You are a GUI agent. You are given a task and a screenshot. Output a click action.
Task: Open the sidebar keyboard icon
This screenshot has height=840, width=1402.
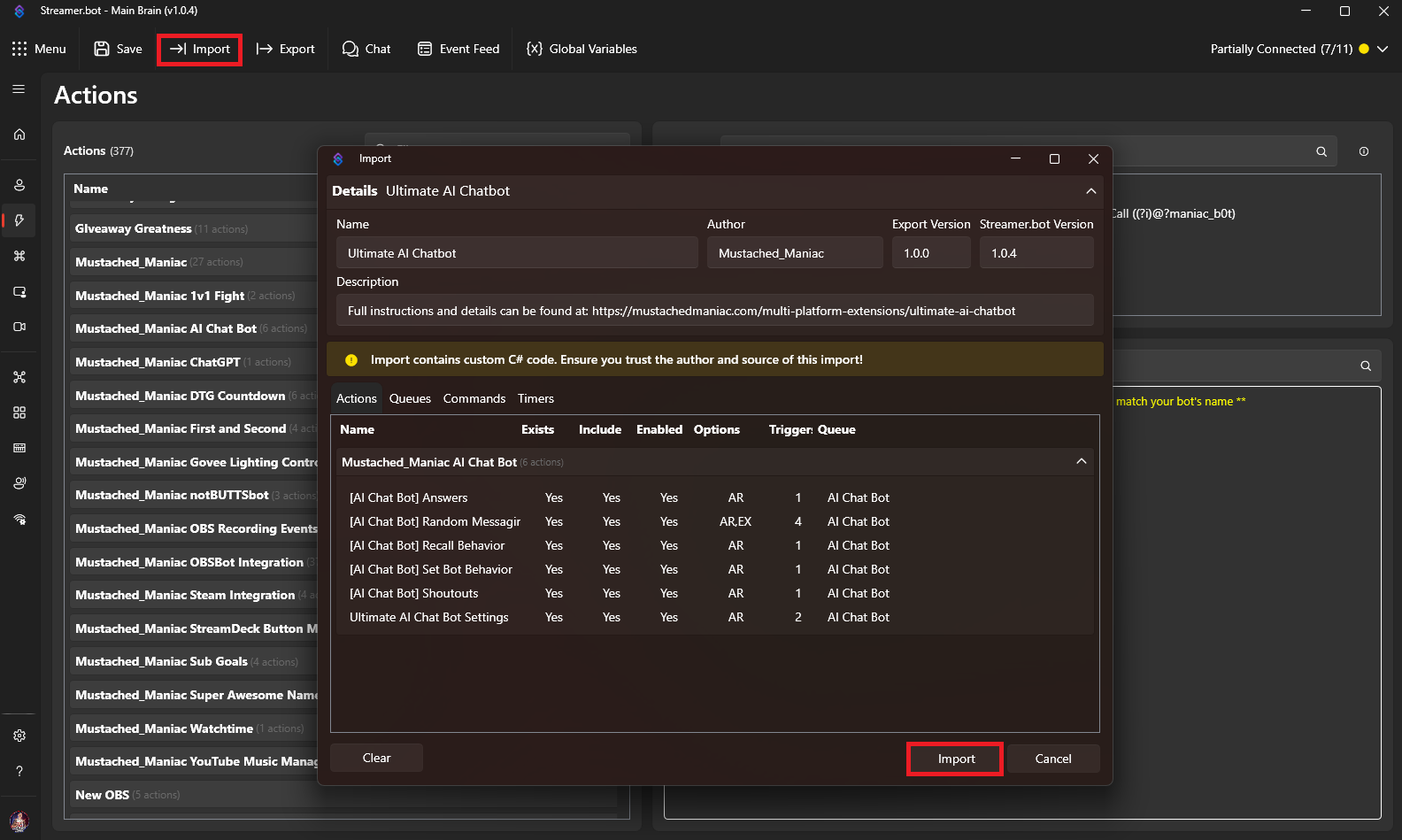pyautogui.click(x=19, y=448)
